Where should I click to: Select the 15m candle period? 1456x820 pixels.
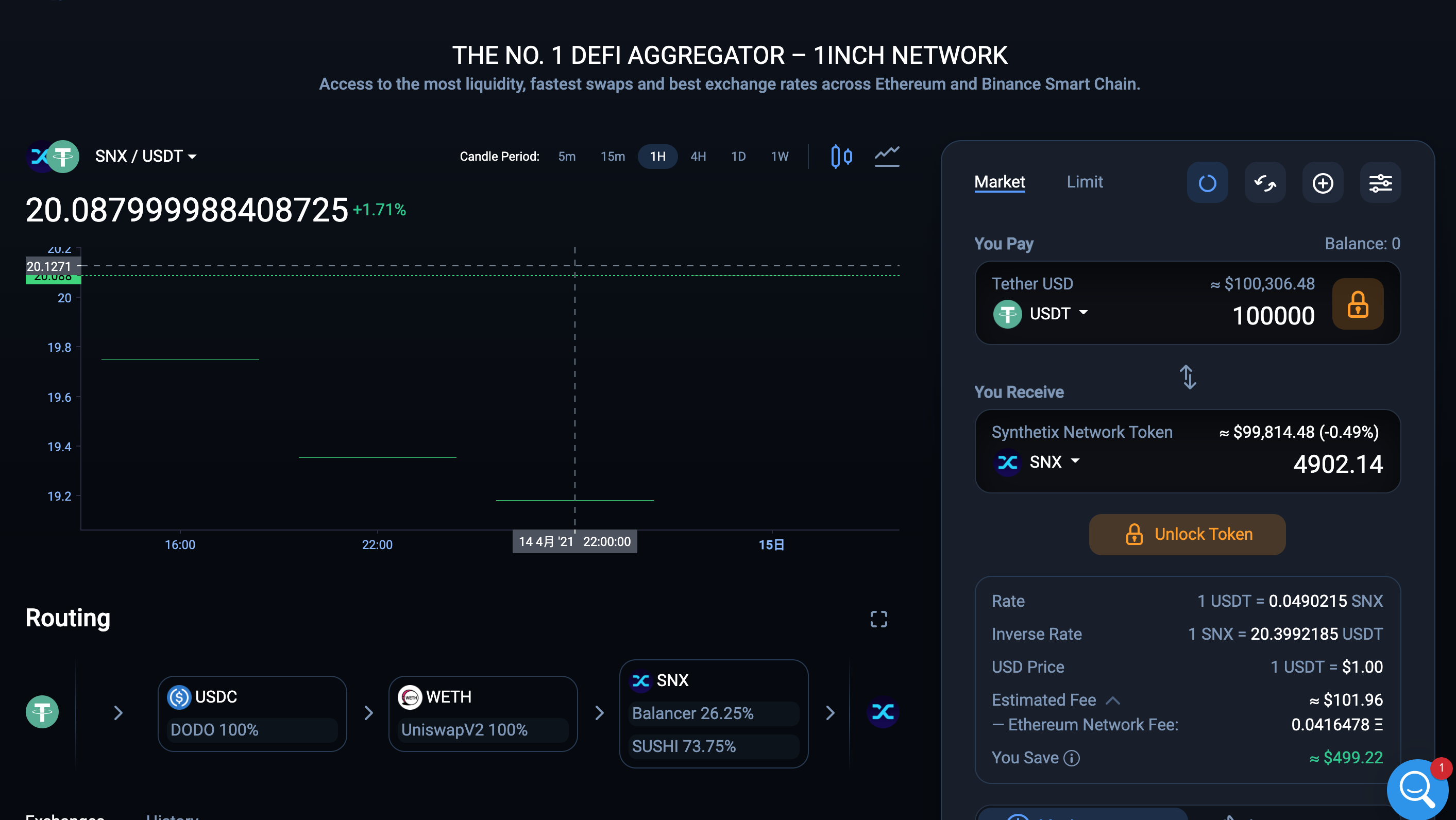pos(612,157)
